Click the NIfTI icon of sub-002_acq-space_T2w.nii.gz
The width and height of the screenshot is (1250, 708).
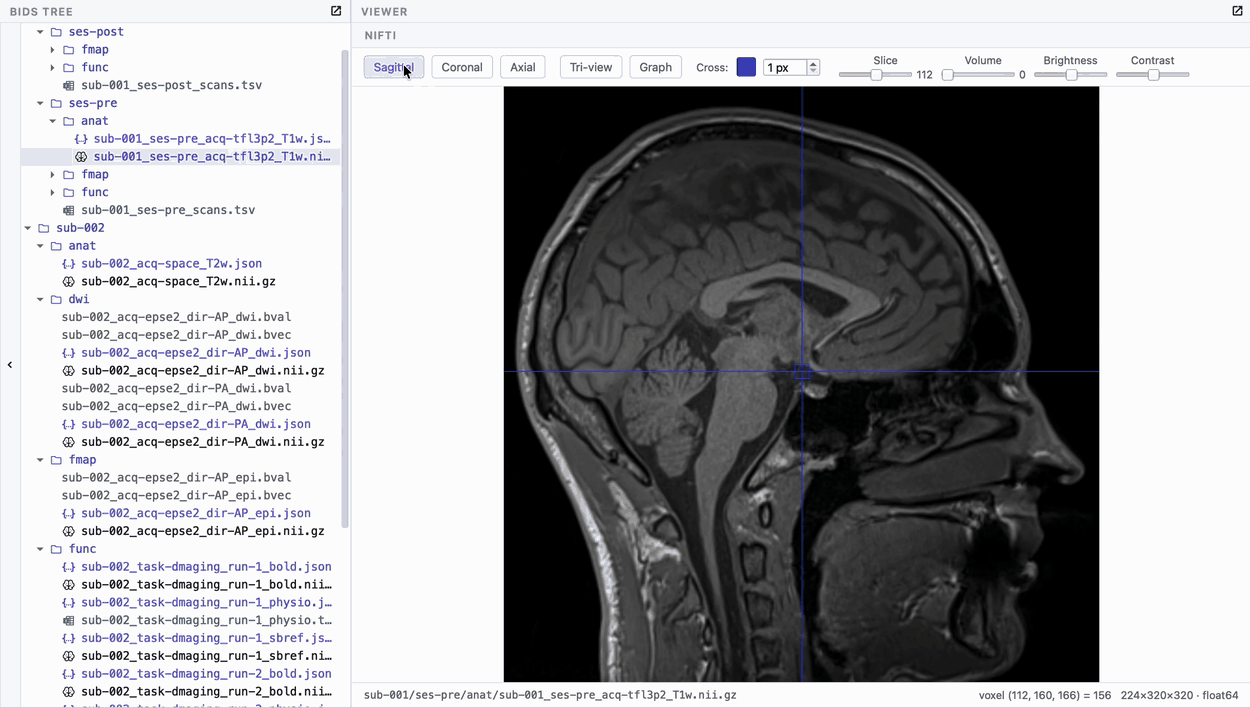(x=69, y=282)
